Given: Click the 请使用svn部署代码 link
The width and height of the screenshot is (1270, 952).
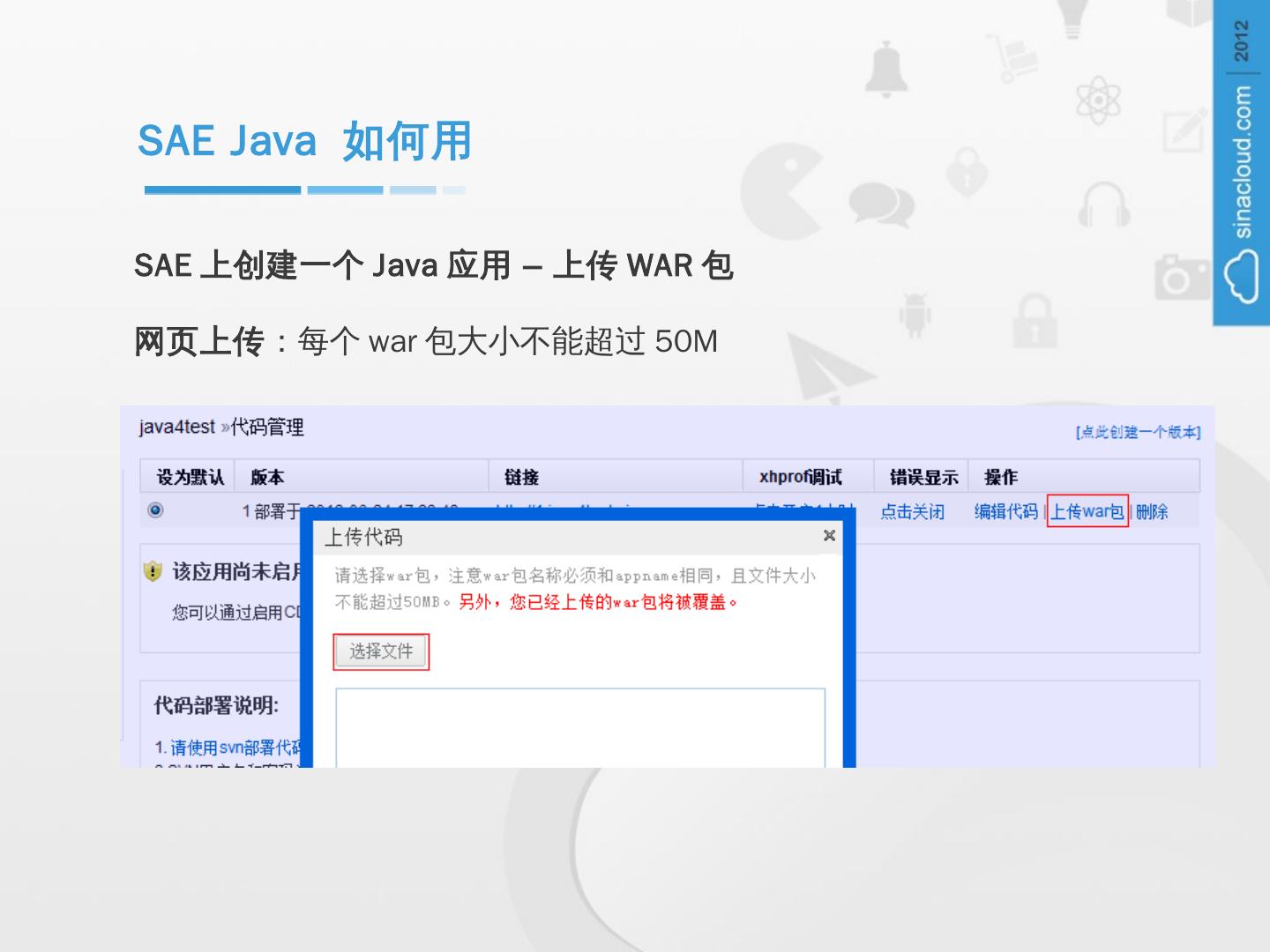Looking at the screenshot, I should tap(236, 747).
